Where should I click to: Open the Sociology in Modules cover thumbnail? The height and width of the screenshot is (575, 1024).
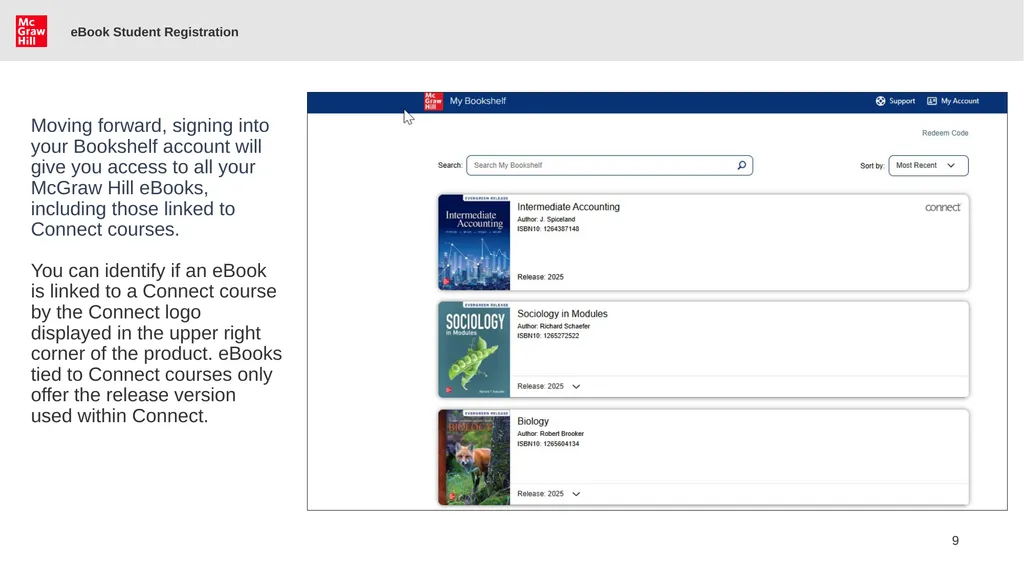coord(474,350)
